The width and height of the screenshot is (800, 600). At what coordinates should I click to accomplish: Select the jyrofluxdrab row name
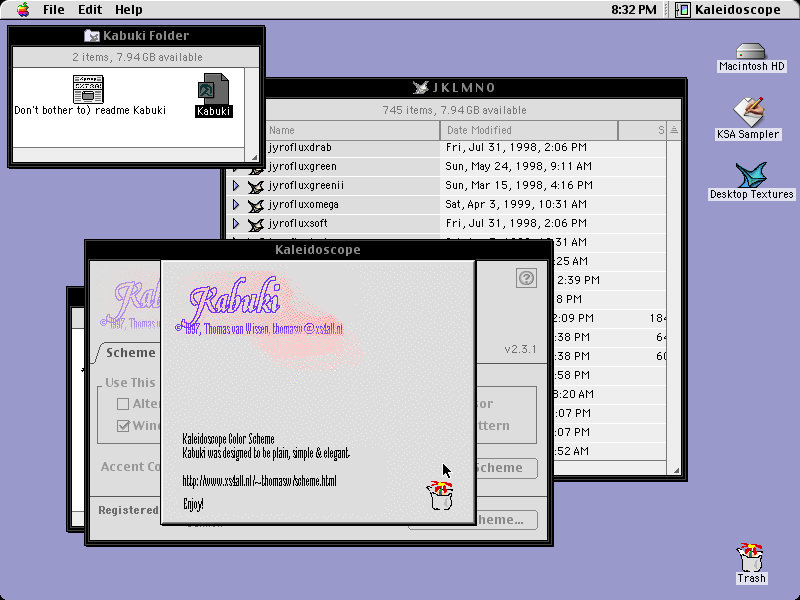pyautogui.click(x=300, y=147)
